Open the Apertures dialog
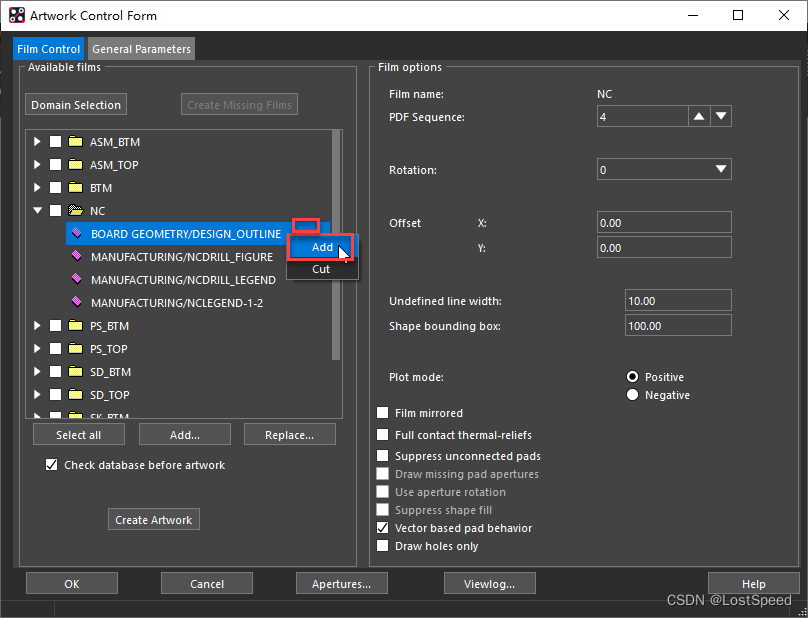 [x=343, y=584]
